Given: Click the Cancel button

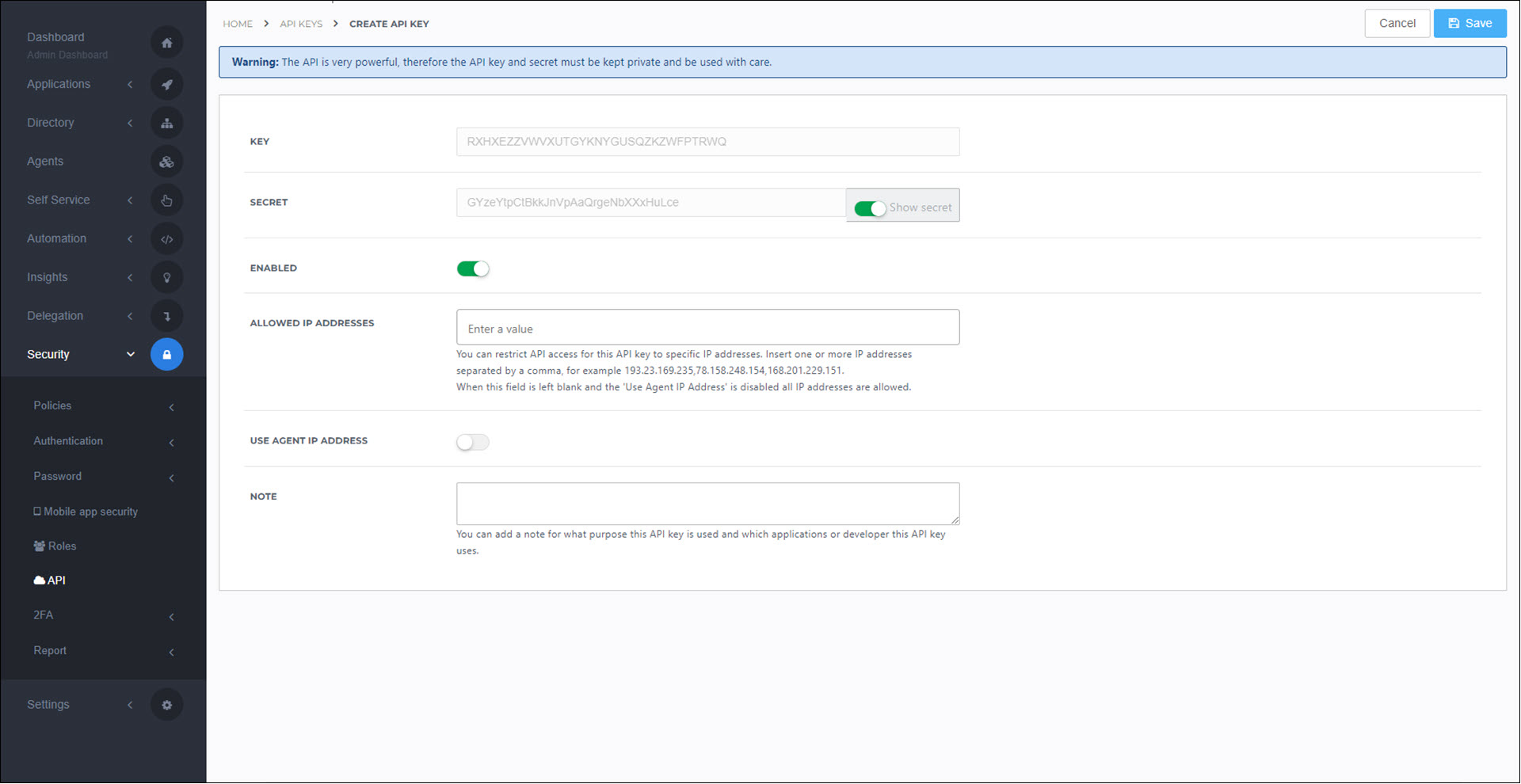Looking at the screenshot, I should [1397, 24].
